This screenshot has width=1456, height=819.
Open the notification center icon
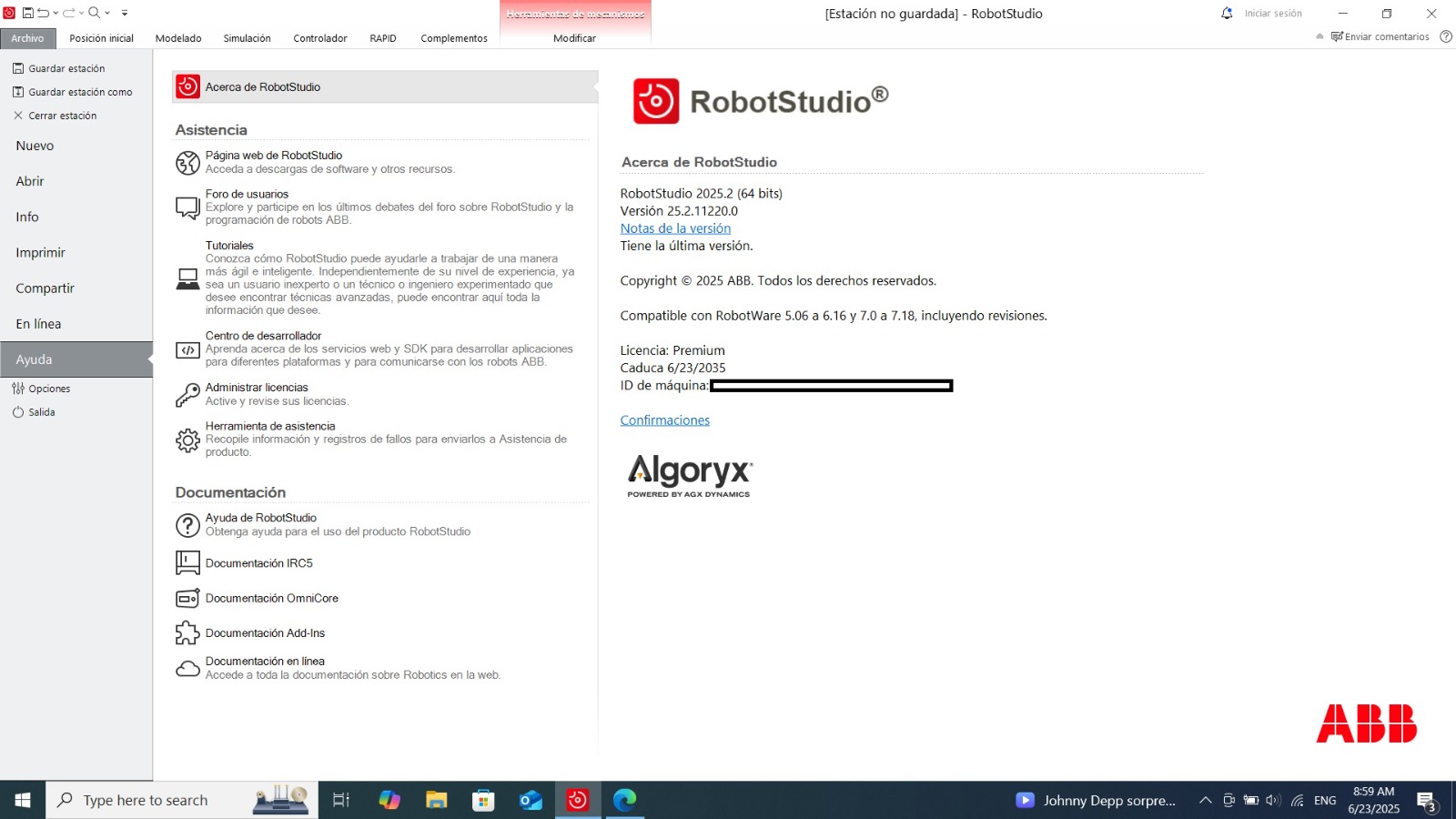coord(1426,801)
